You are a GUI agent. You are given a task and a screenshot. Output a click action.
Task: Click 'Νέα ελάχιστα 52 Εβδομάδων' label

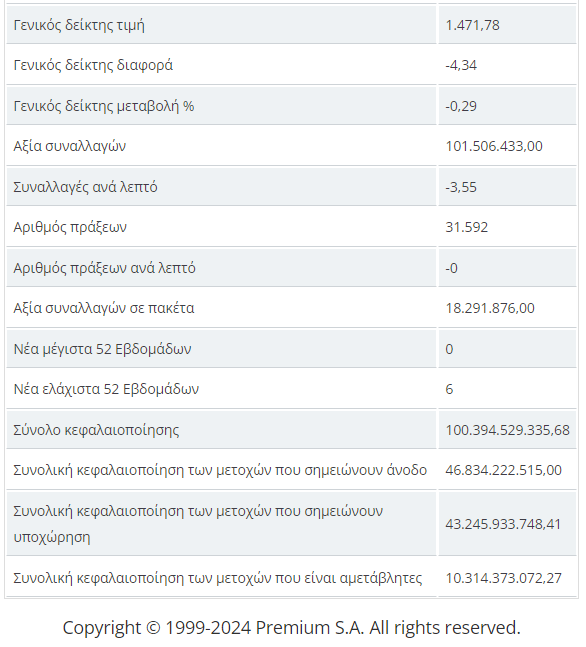click(106, 389)
